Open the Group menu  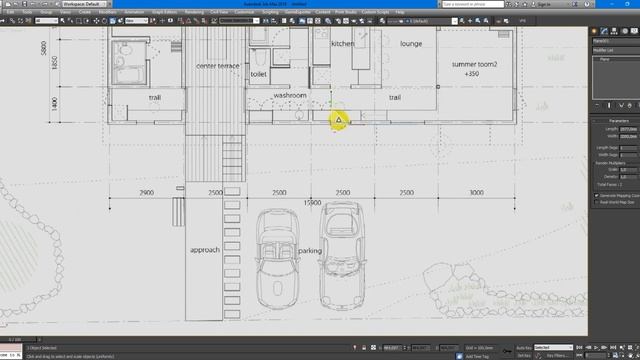point(46,12)
